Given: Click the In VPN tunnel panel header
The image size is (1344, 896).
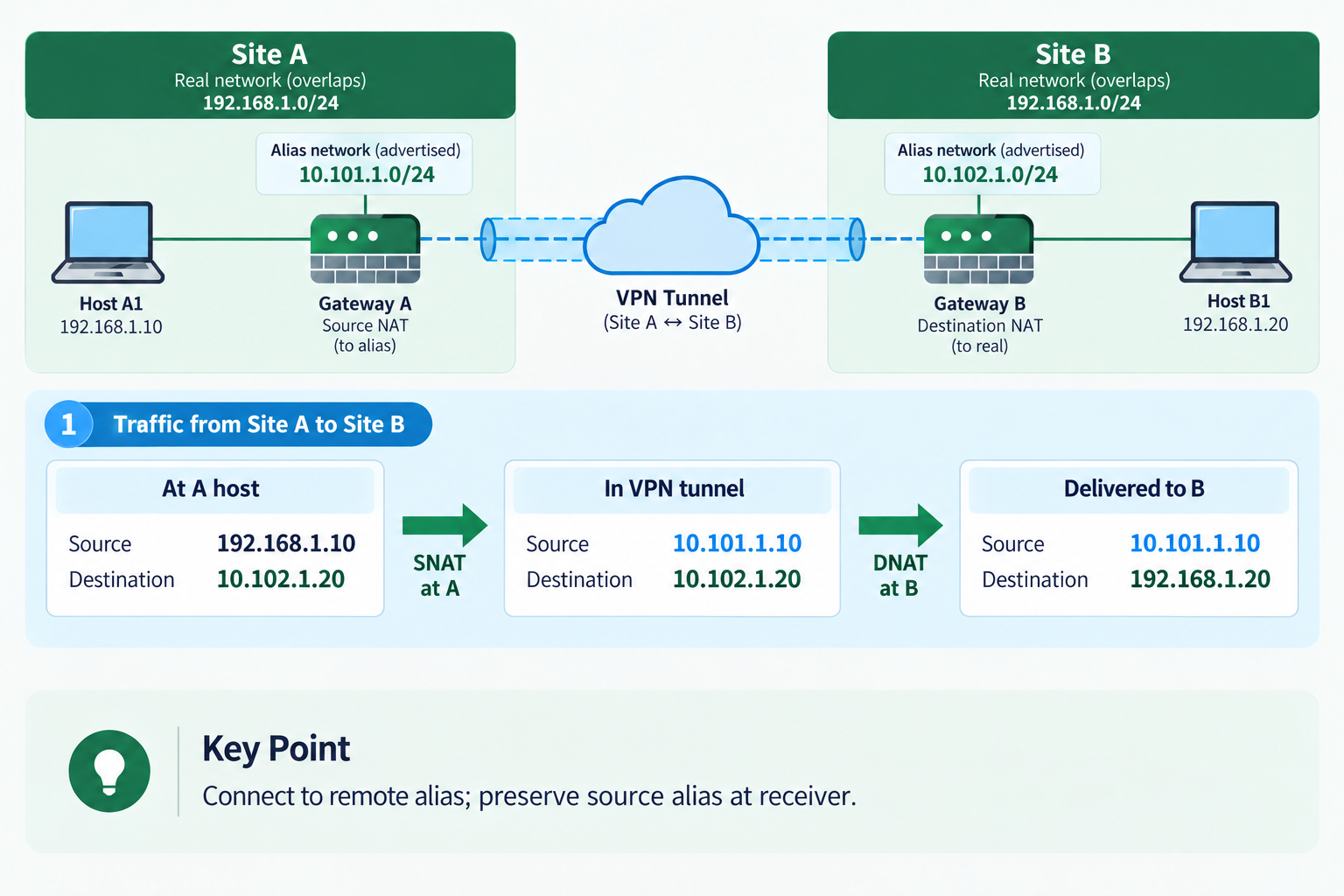Looking at the screenshot, I should (672, 489).
